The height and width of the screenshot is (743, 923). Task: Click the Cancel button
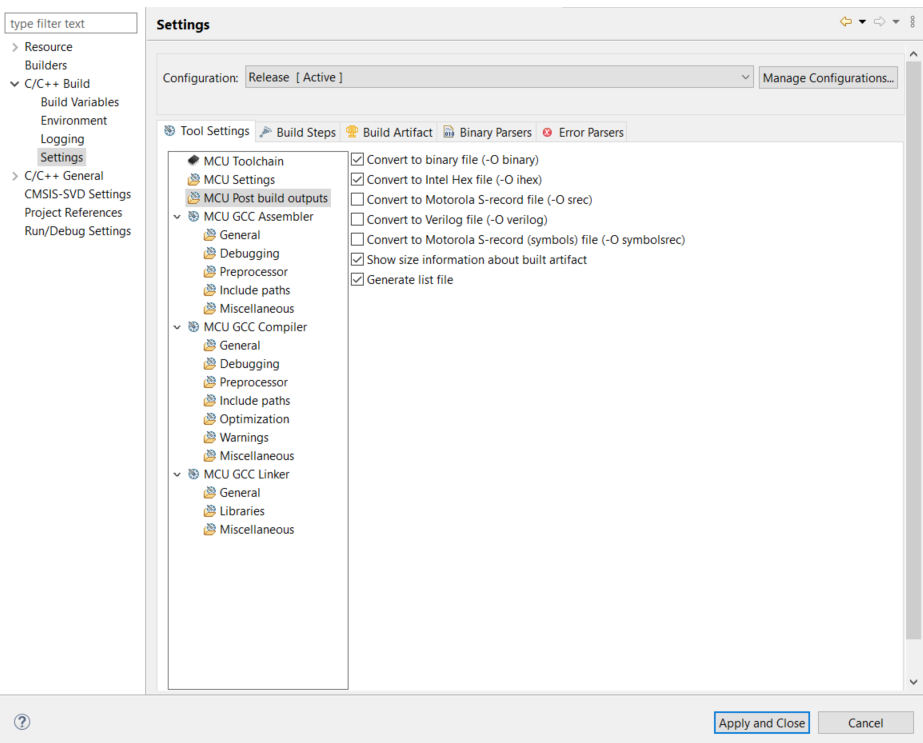point(865,722)
